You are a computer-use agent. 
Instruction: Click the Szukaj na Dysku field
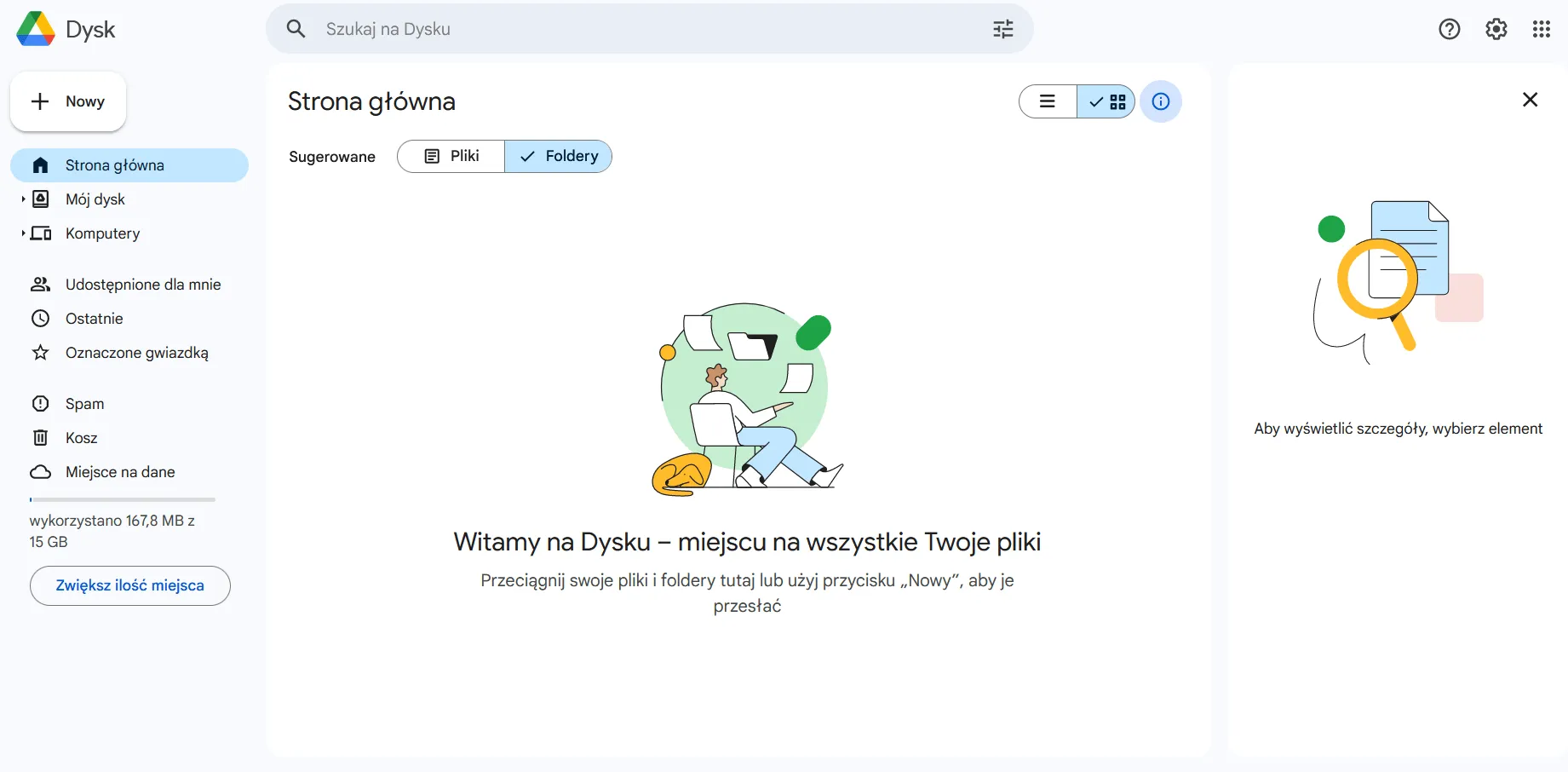(x=650, y=29)
